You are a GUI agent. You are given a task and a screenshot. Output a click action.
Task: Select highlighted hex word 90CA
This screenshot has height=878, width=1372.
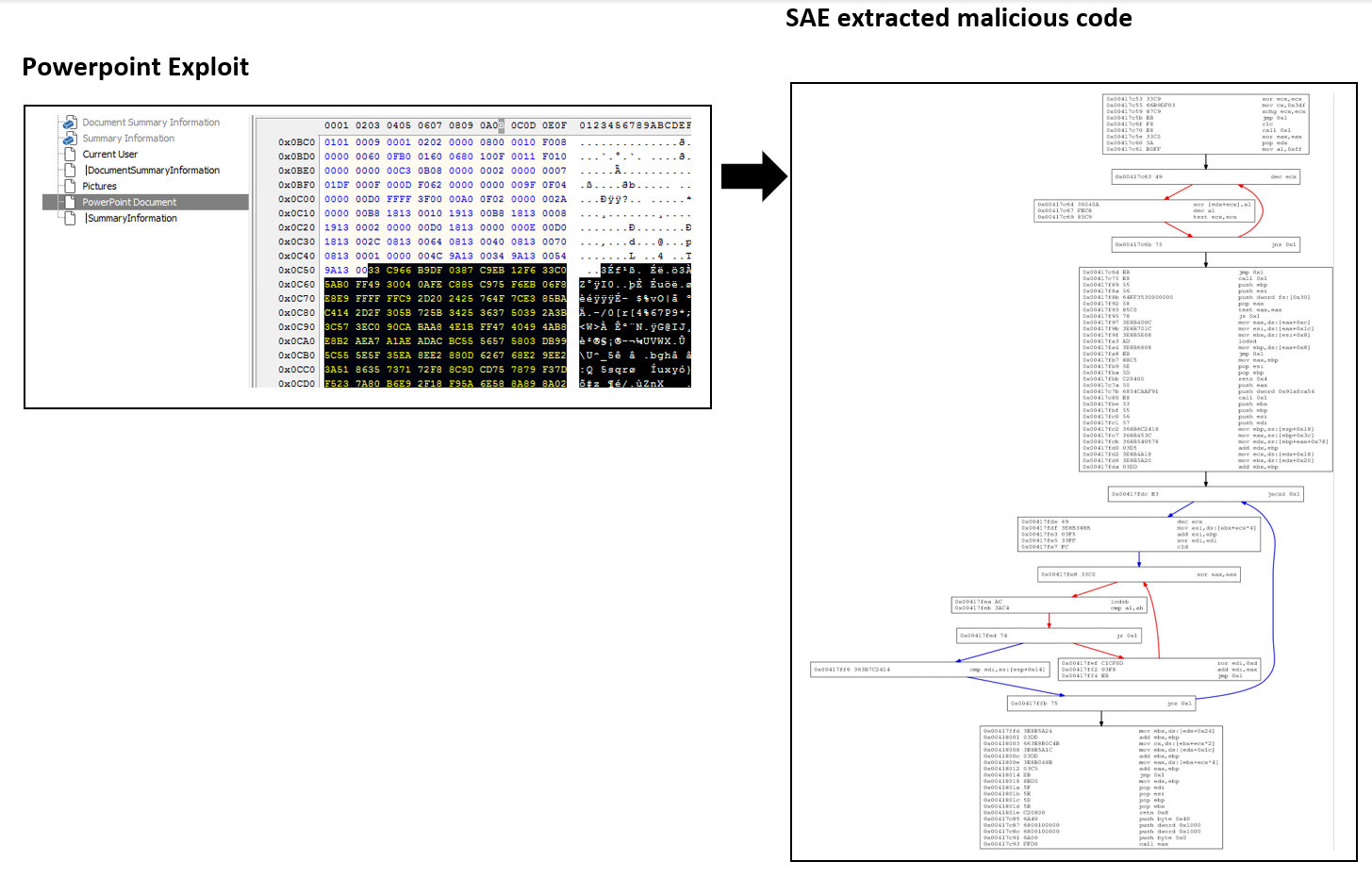click(x=399, y=327)
